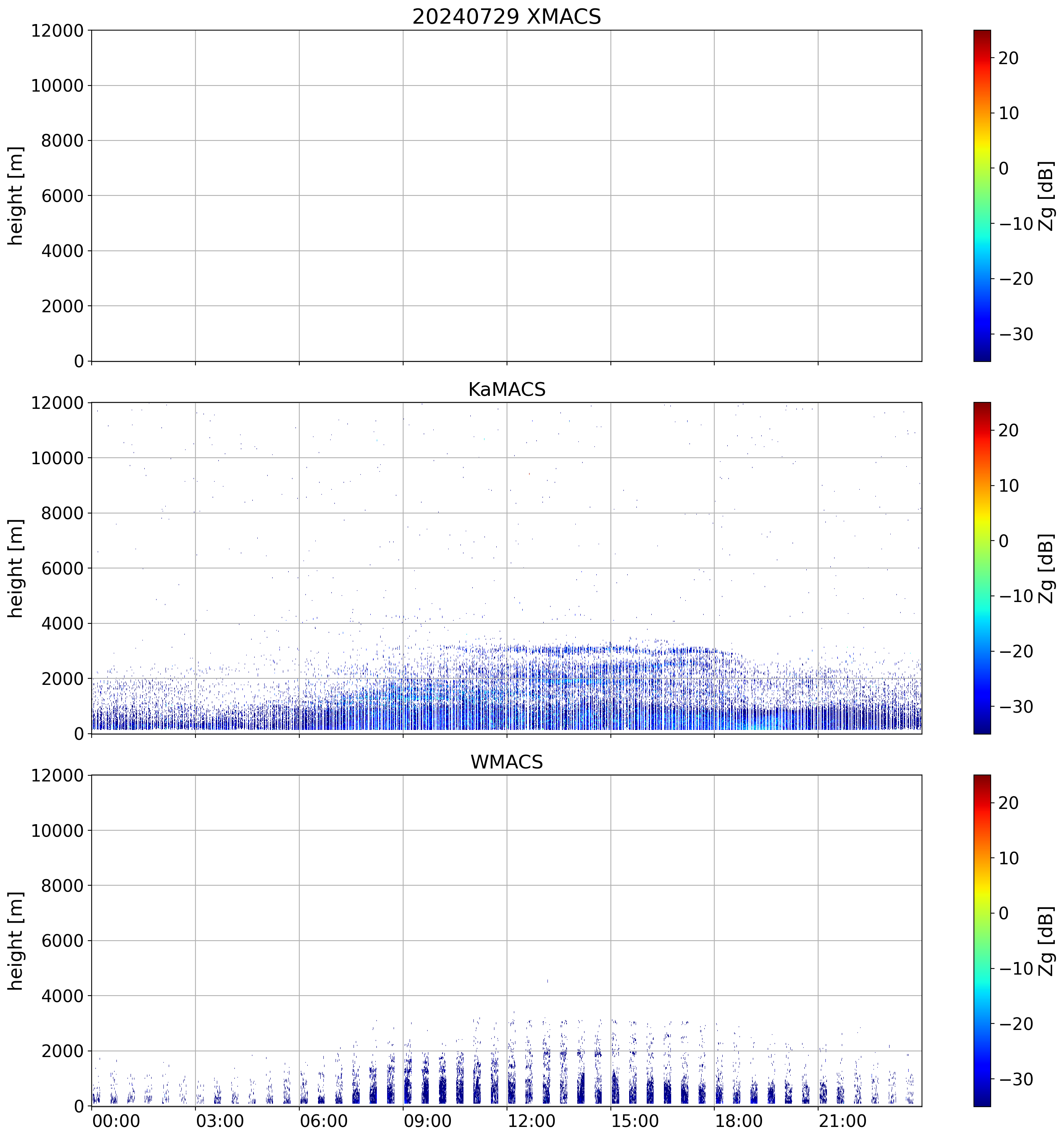This screenshot has width=1064, height=1138.
Task: Click the KaMACS cloud layer near 3000 m
Action: (x=572, y=650)
